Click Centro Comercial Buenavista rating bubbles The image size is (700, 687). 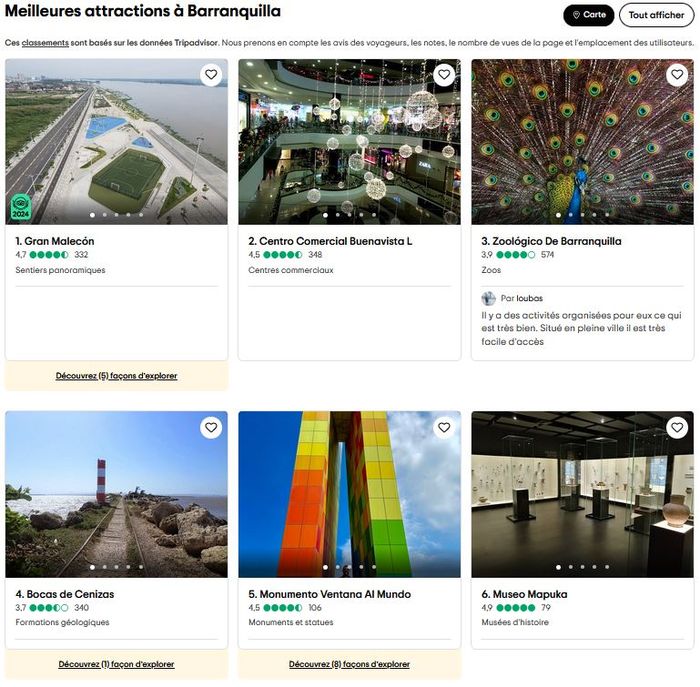click(282, 255)
